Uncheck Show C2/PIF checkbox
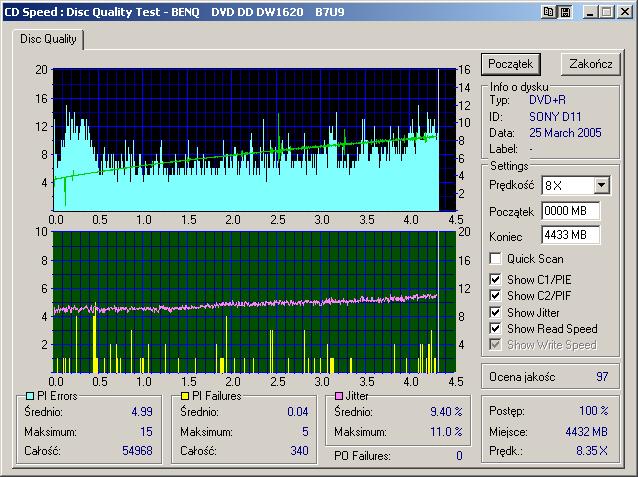Screen dimensions: 638x477 [495, 295]
